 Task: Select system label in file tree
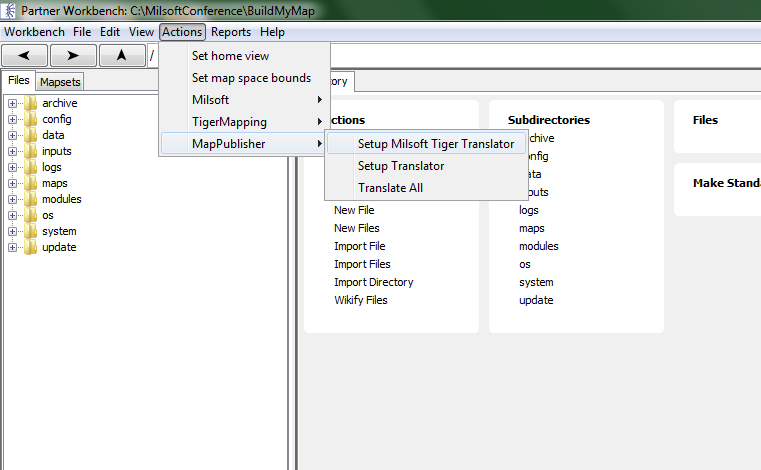coord(59,231)
